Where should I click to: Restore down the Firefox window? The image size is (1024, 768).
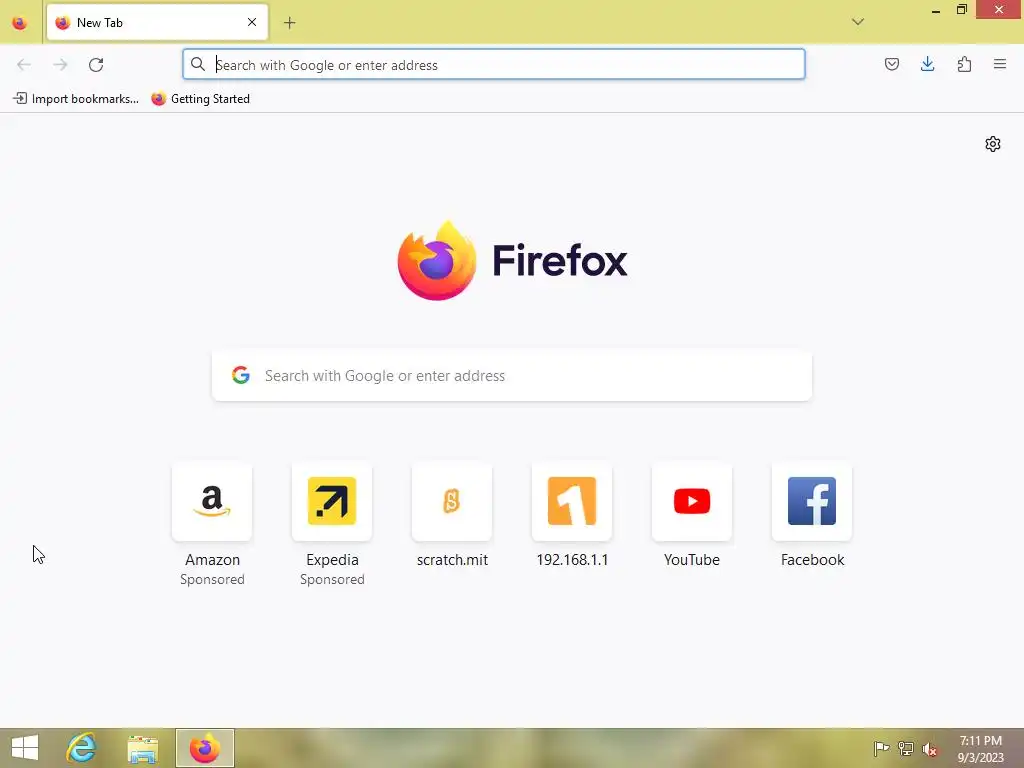pos(962,10)
